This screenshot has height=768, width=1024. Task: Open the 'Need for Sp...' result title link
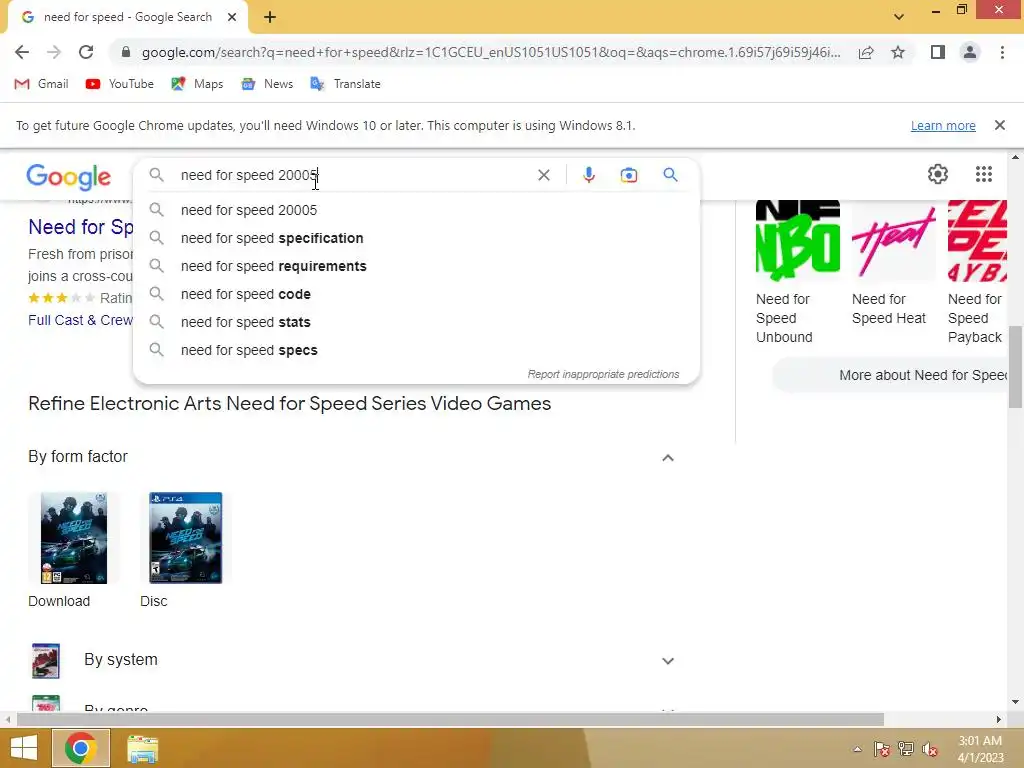coord(80,227)
